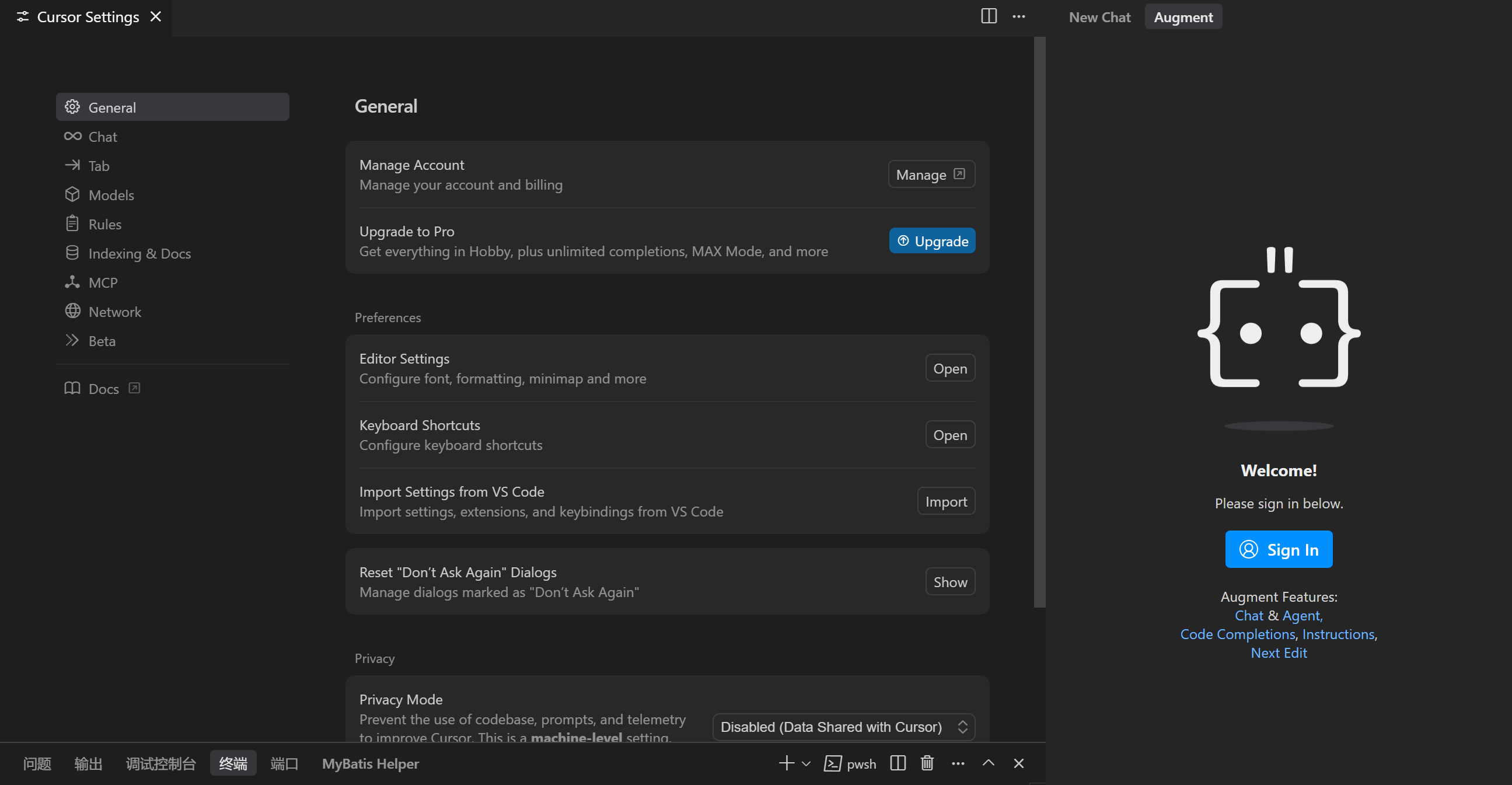The image size is (1512, 785).
Task: Open Editor Settings
Action: [950, 368]
